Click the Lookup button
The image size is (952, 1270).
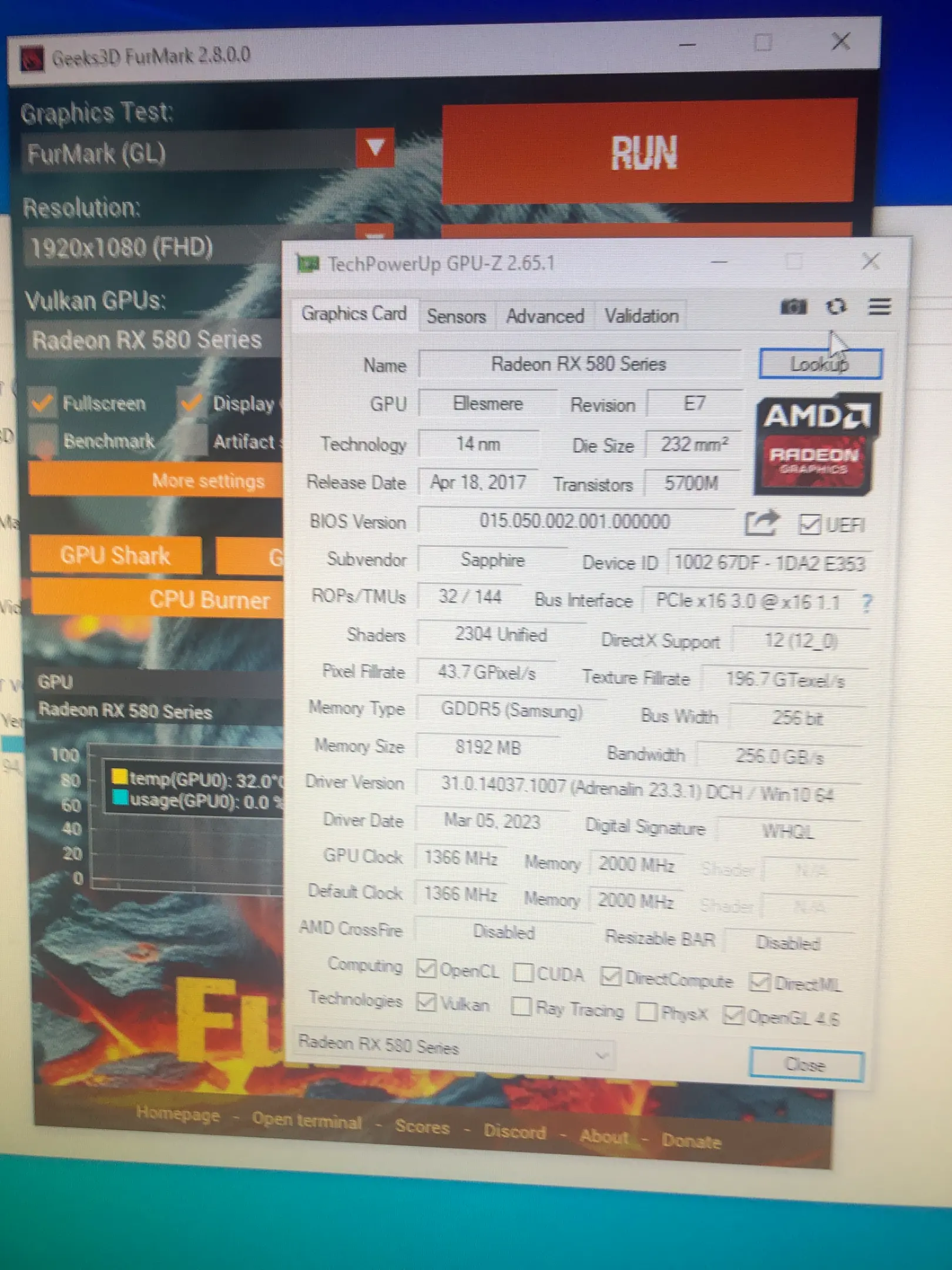[820, 364]
